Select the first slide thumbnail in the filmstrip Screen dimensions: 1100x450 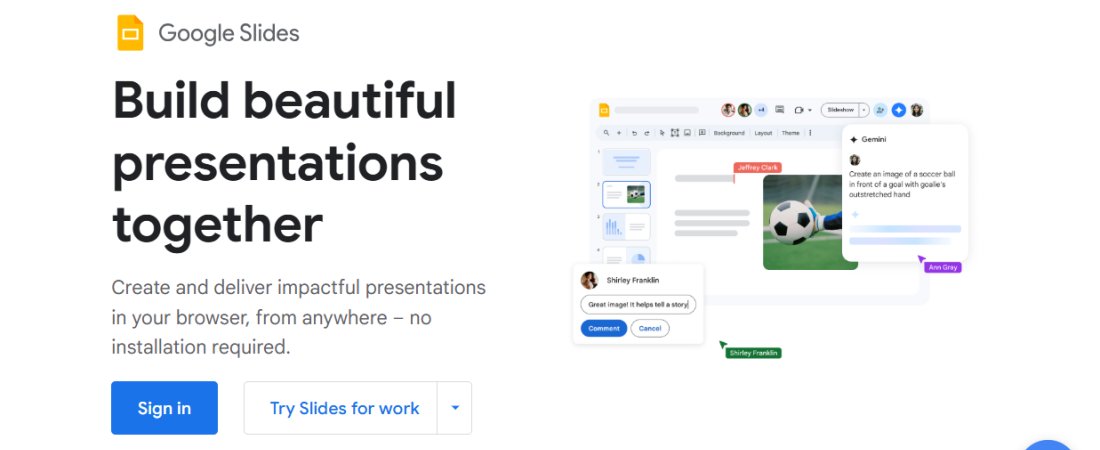click(626, 161)
